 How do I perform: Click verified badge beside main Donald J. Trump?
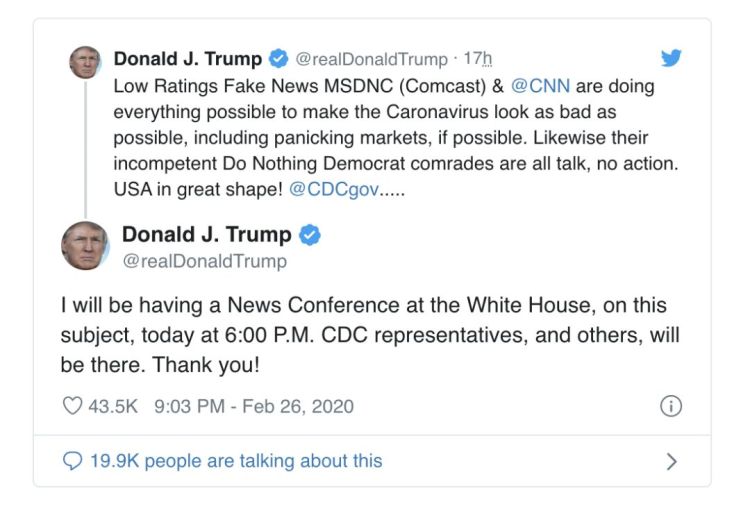pyautogui.click(x=310, y=235)
